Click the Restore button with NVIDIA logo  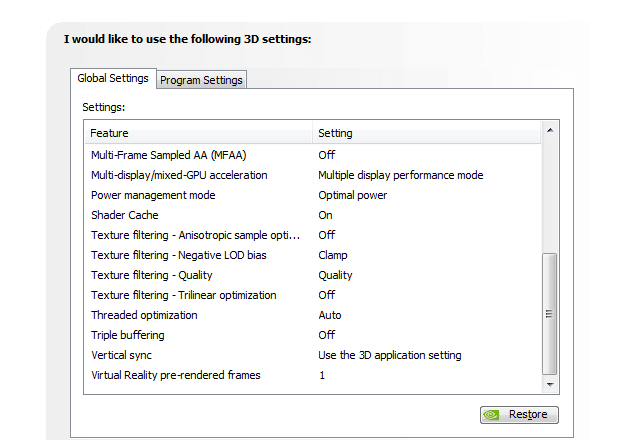[519, 414]
